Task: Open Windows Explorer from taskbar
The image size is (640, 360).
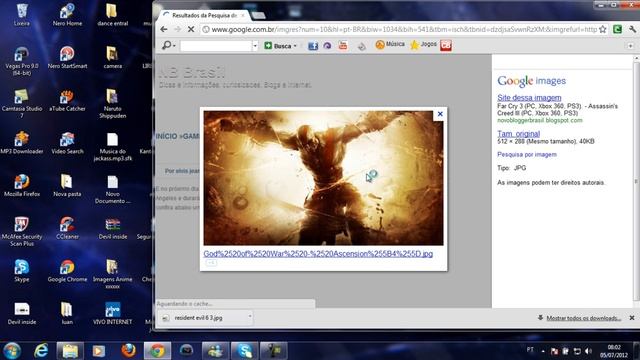Action: [x=70, y=351]
